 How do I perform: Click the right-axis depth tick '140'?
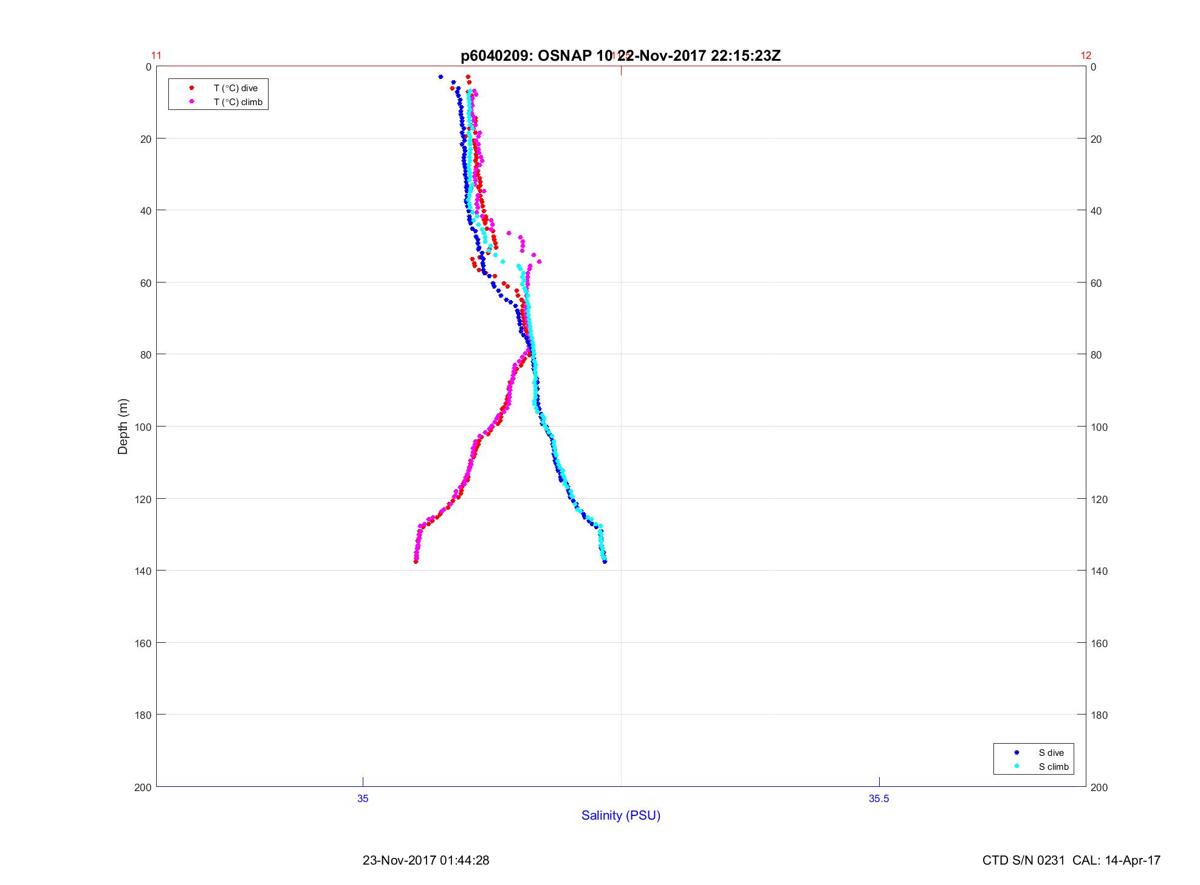point(1100,571)
